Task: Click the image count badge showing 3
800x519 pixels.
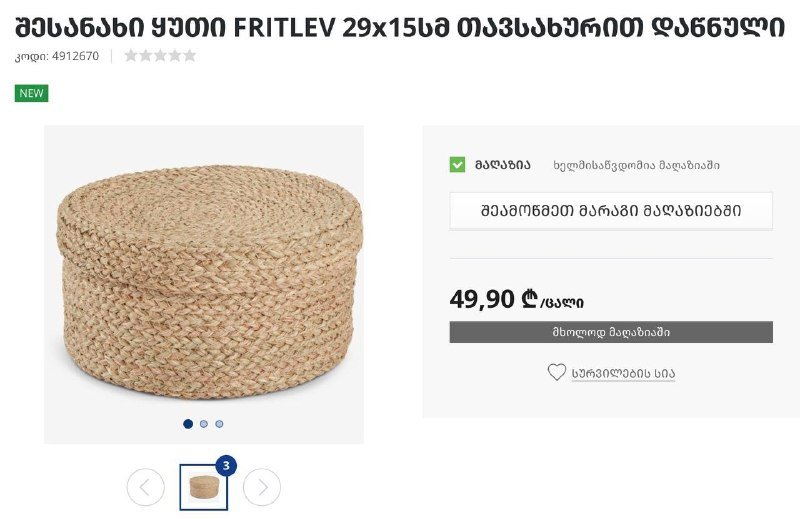Action: point(226,465)
